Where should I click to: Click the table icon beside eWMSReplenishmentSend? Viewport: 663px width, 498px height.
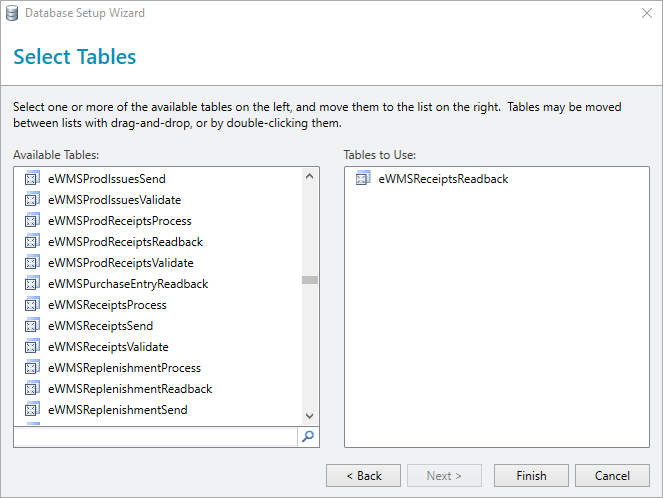(32, 409)
